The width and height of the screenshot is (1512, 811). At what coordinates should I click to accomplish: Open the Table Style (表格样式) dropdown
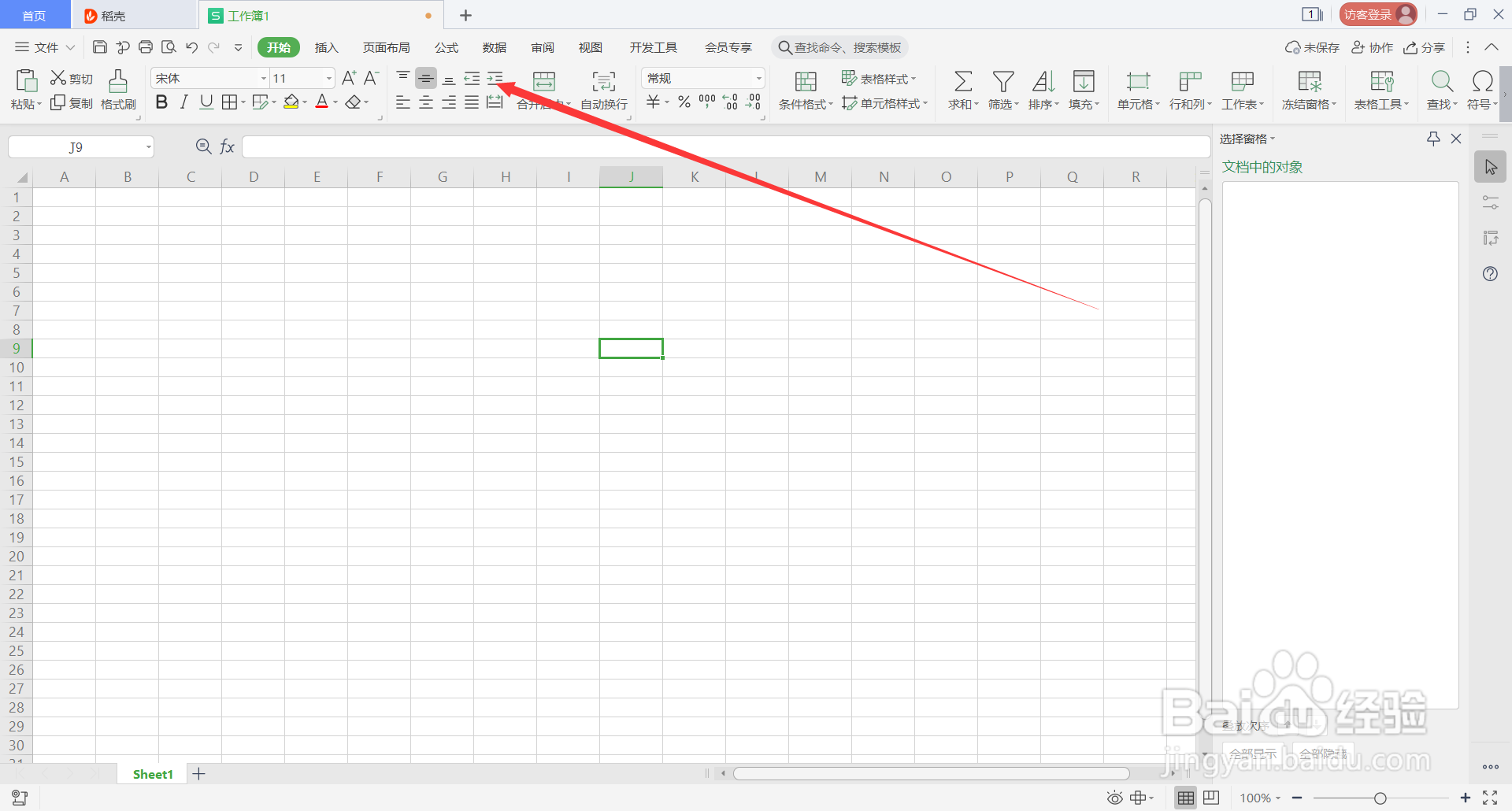point(879,78)
